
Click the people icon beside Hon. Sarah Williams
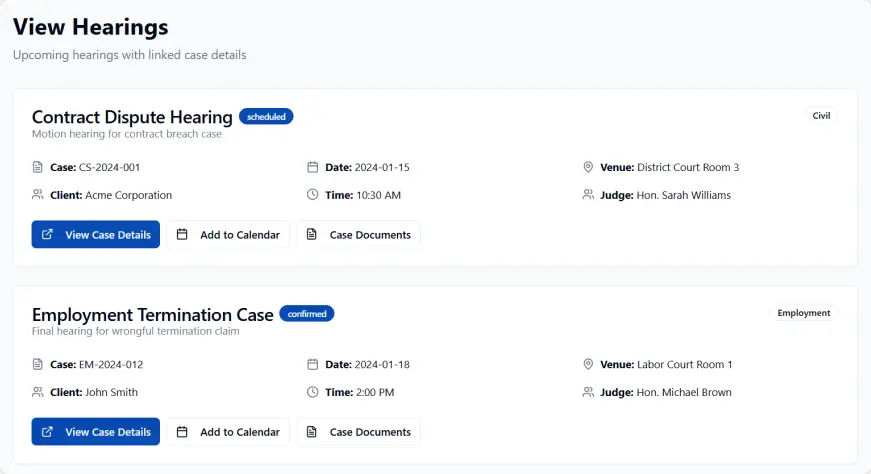pos(588,195)
